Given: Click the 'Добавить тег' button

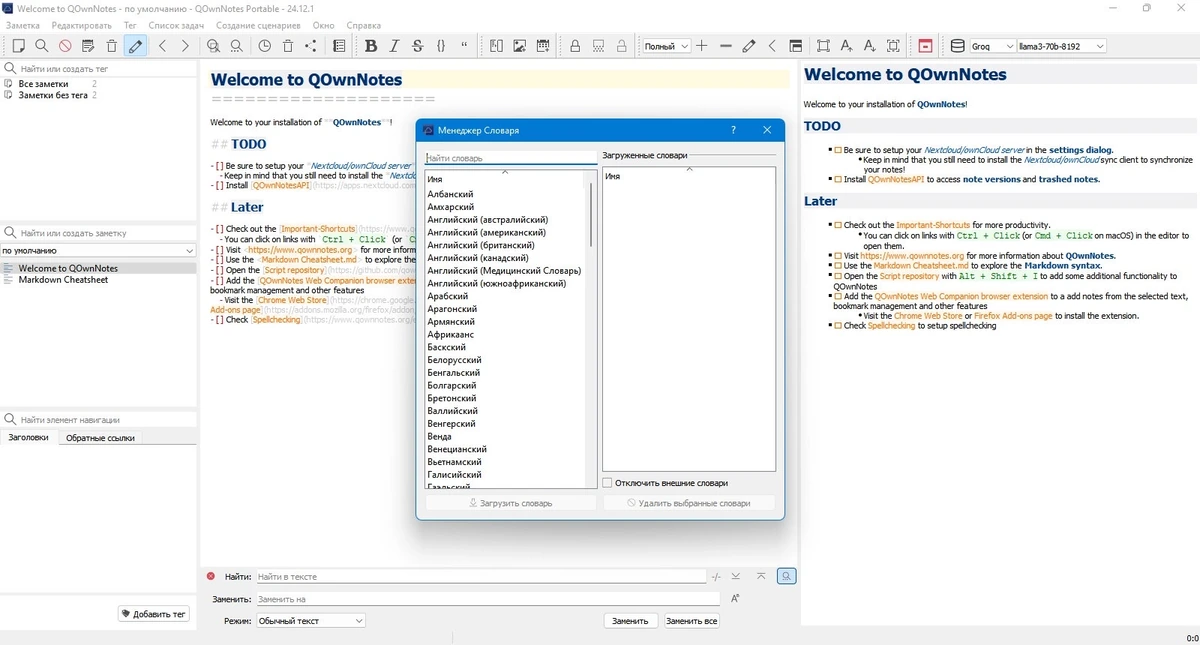Looking at the screenshot, I should tap(153, 614).
